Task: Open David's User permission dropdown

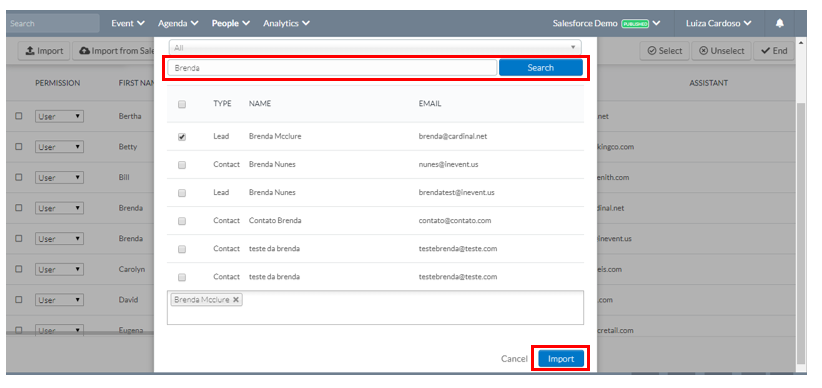Action: coord(59,300)
